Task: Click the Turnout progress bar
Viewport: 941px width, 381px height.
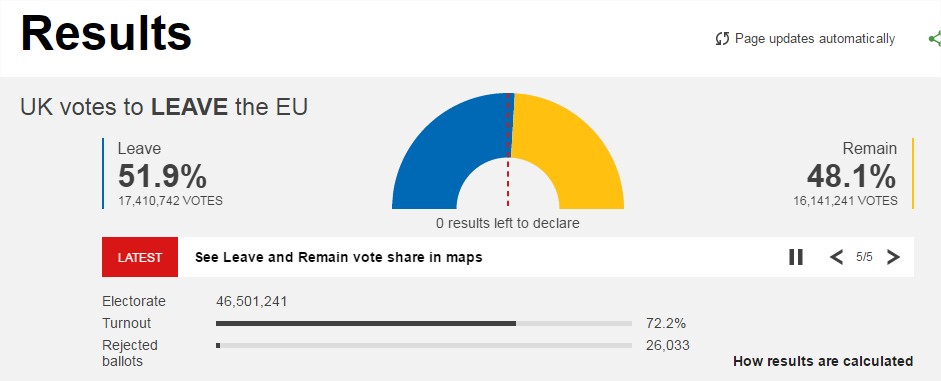Action: pyautogui.click(x=424, y=323)
